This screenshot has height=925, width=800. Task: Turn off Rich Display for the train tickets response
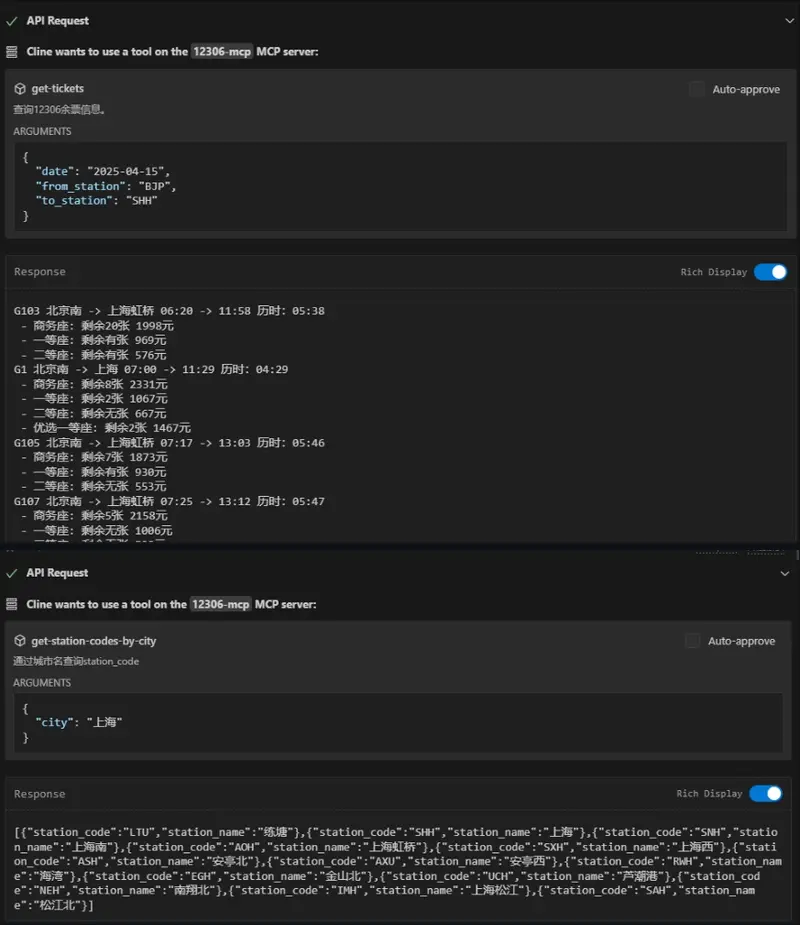pos(771,272)
